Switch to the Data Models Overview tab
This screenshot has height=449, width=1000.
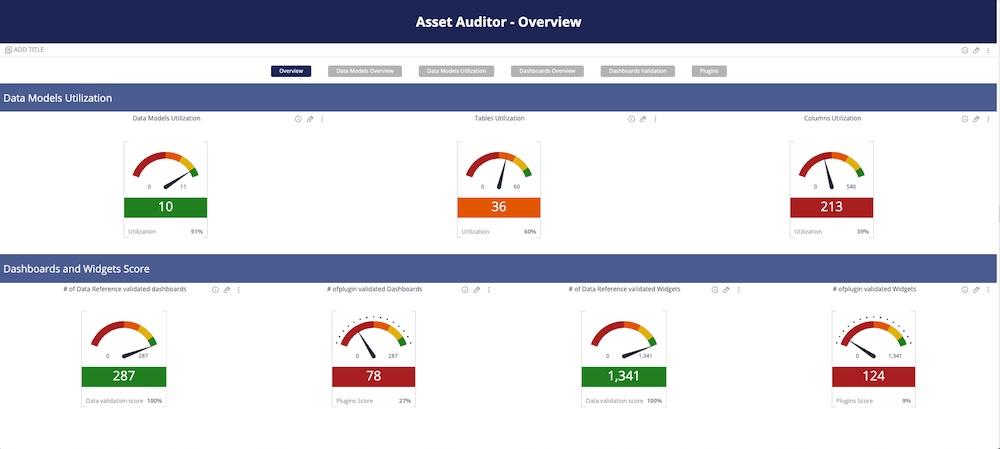point(365,71)
